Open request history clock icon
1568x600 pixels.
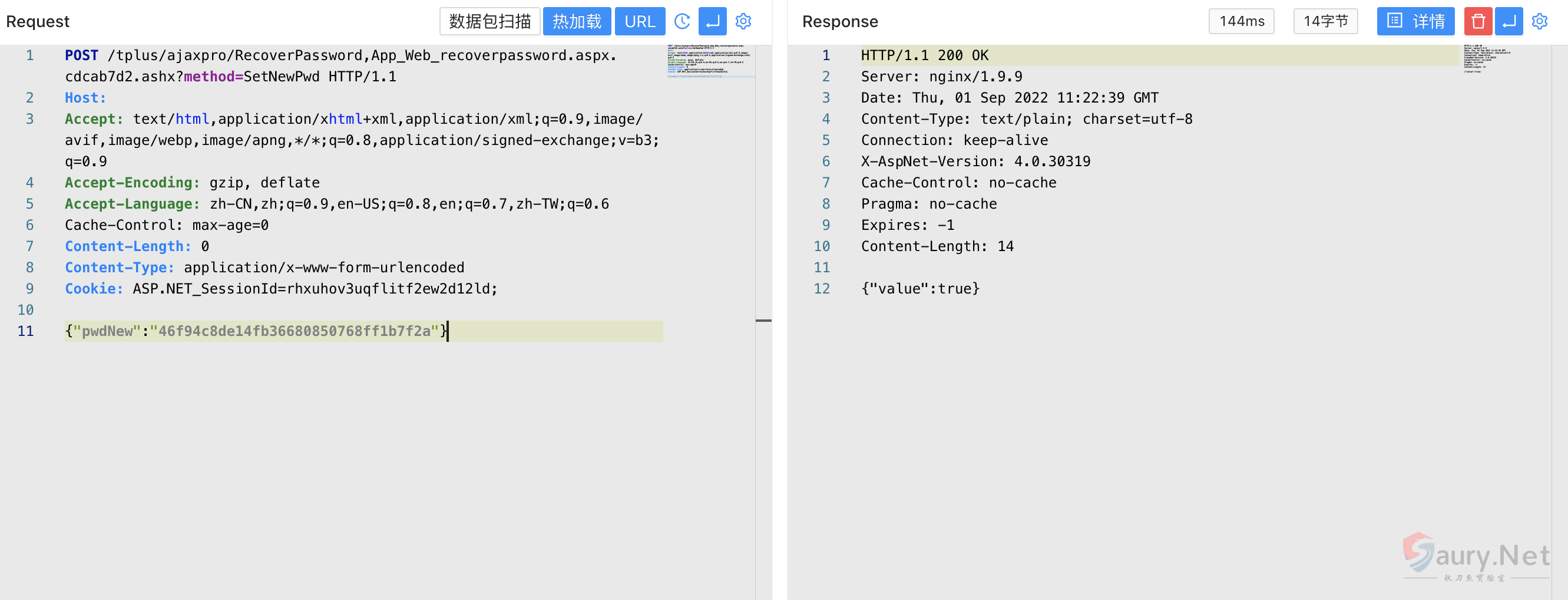pyautogui.click(x=682, y=22)
